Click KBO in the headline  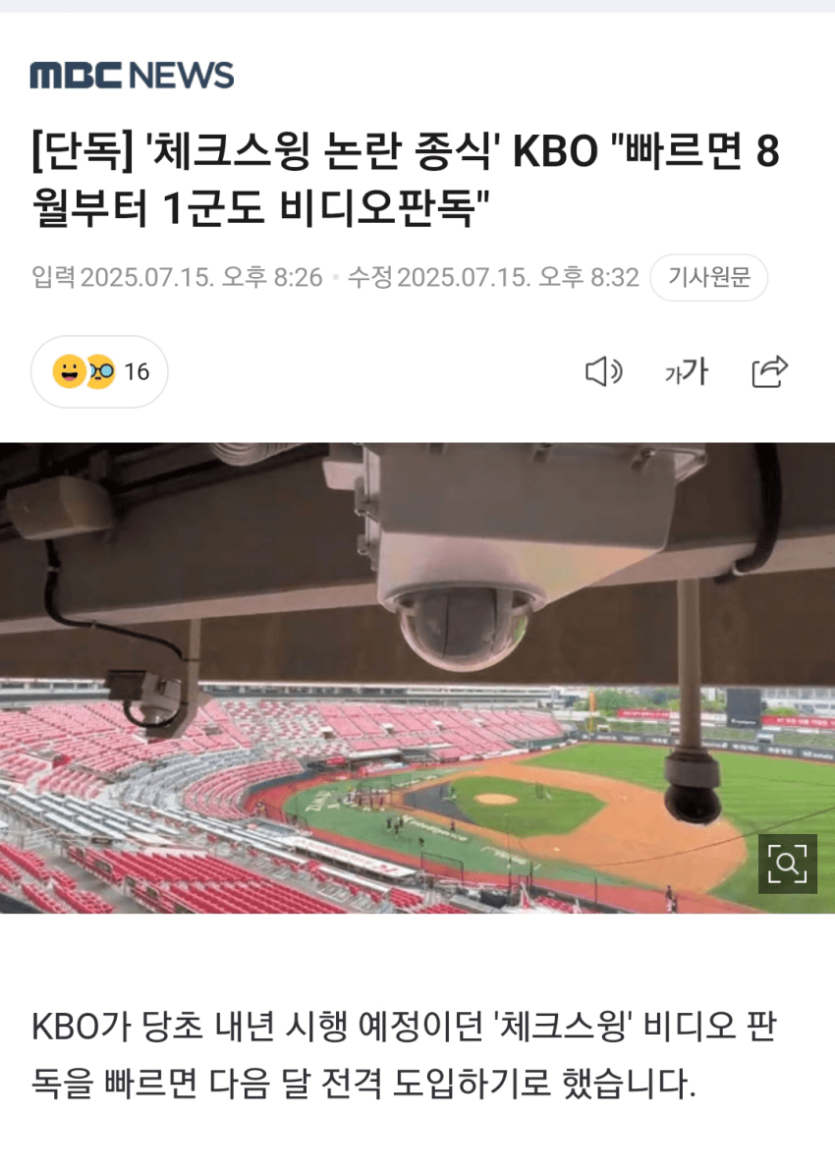coord(555,151)
